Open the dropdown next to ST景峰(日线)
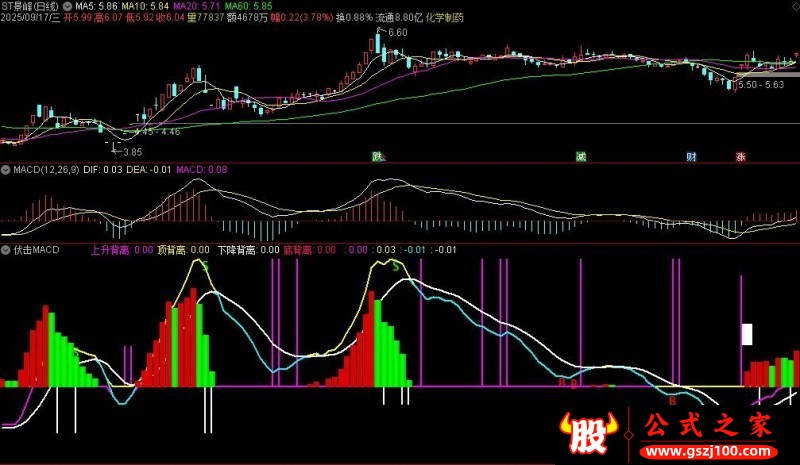Image resolution: width=800 pixels, height=465 pixels. click(x=67, y=7)
